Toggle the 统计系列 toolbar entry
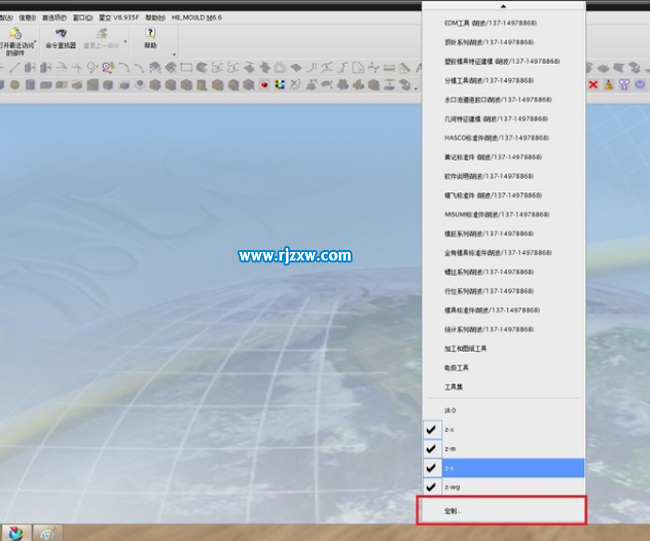Viewport: 650px width, 541px height. [504, 329]
